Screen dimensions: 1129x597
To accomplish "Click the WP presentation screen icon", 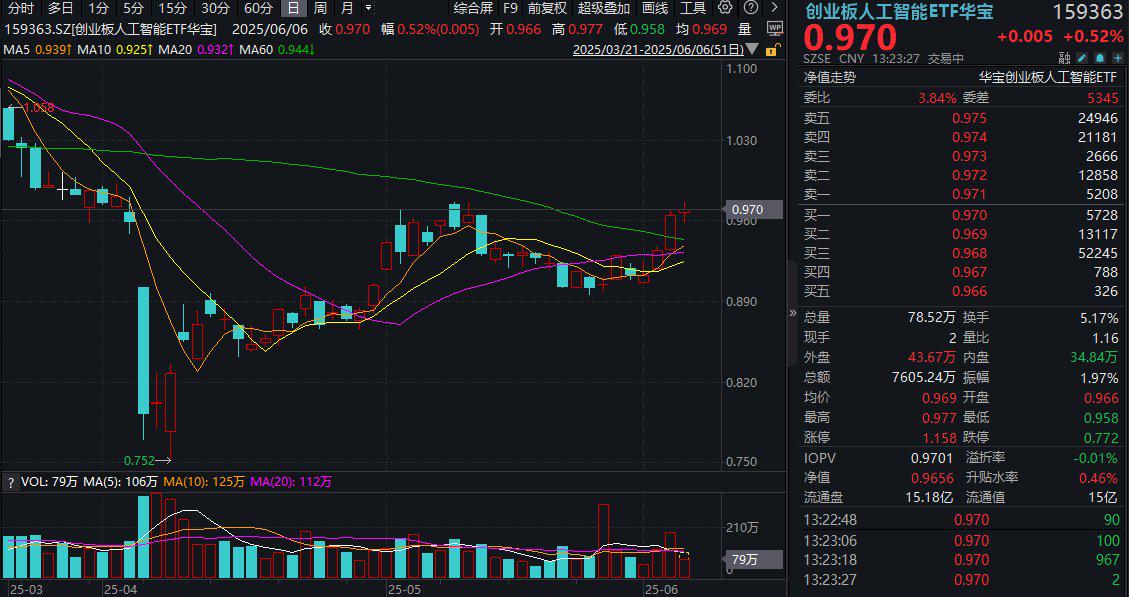I will coord(775,29).
